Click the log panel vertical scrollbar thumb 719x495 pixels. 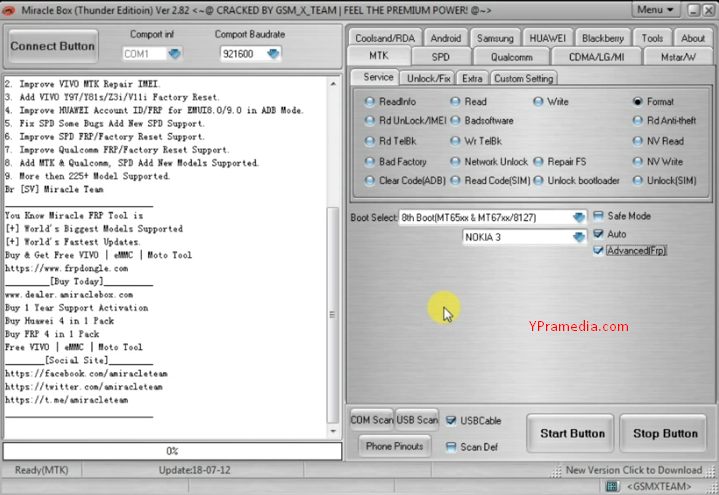[x=332, y=315]
